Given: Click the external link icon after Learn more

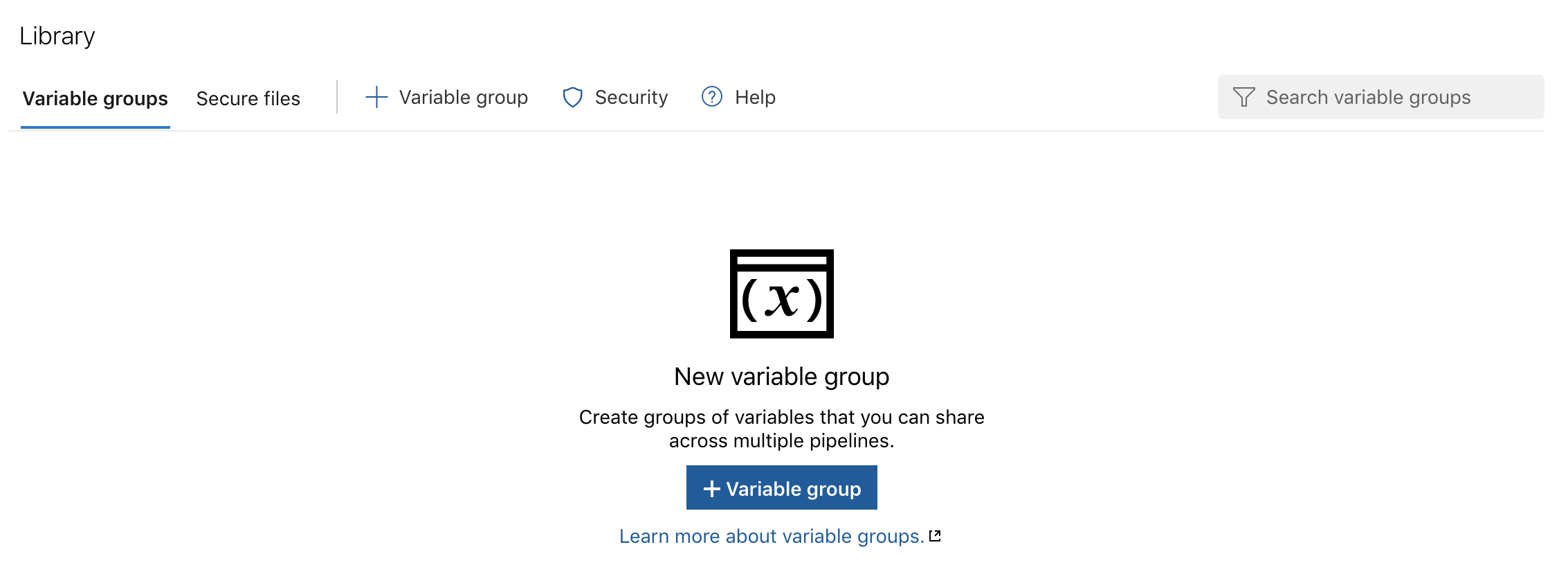Looking at the screenshot, I should [935, 536].
